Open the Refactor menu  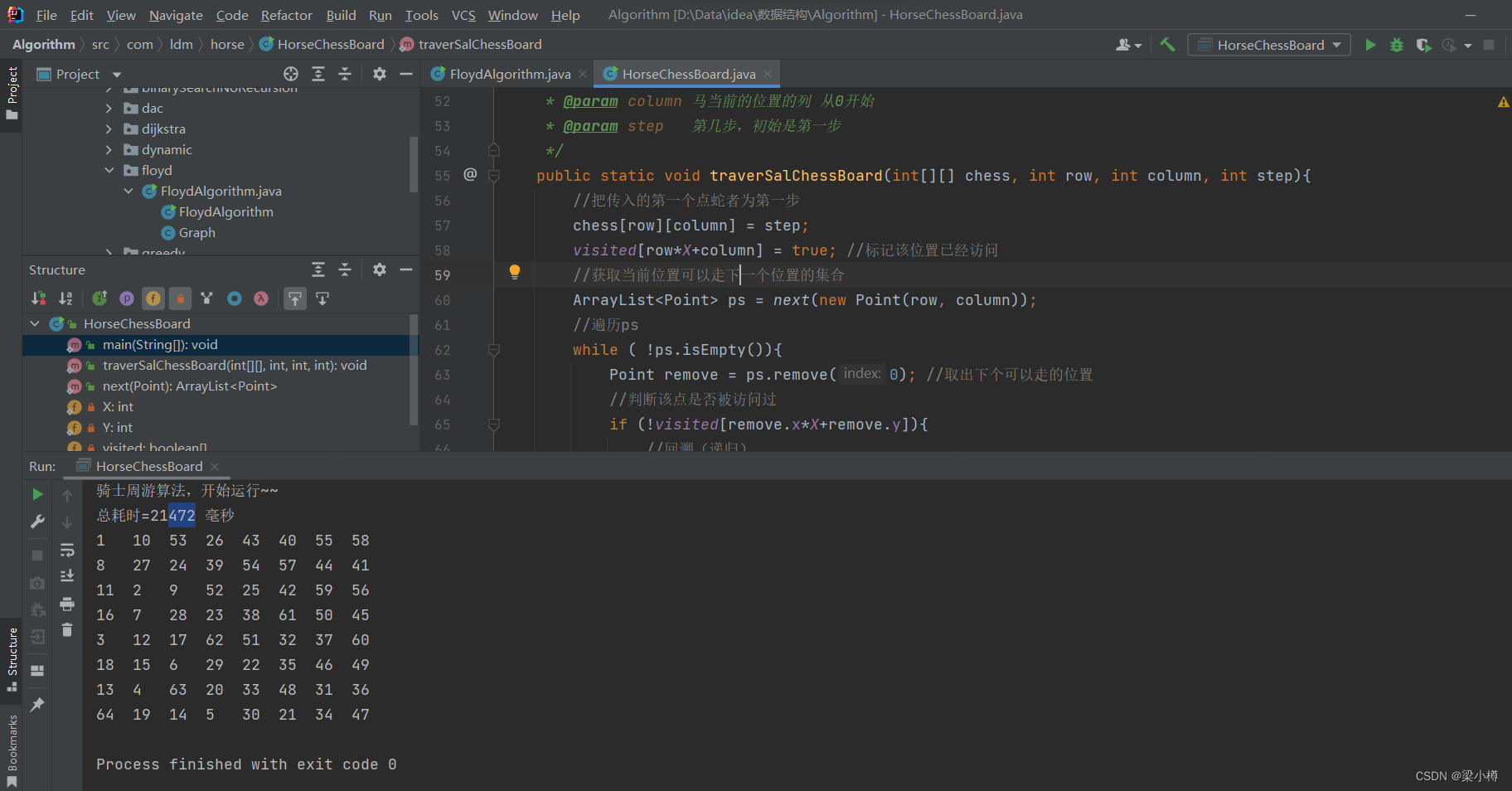(286, 15)
